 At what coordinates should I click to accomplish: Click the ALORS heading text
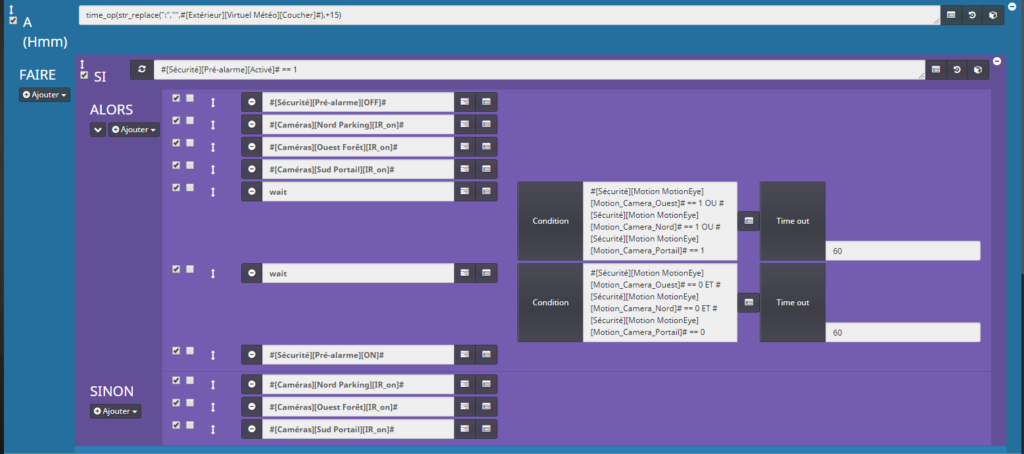111,109
